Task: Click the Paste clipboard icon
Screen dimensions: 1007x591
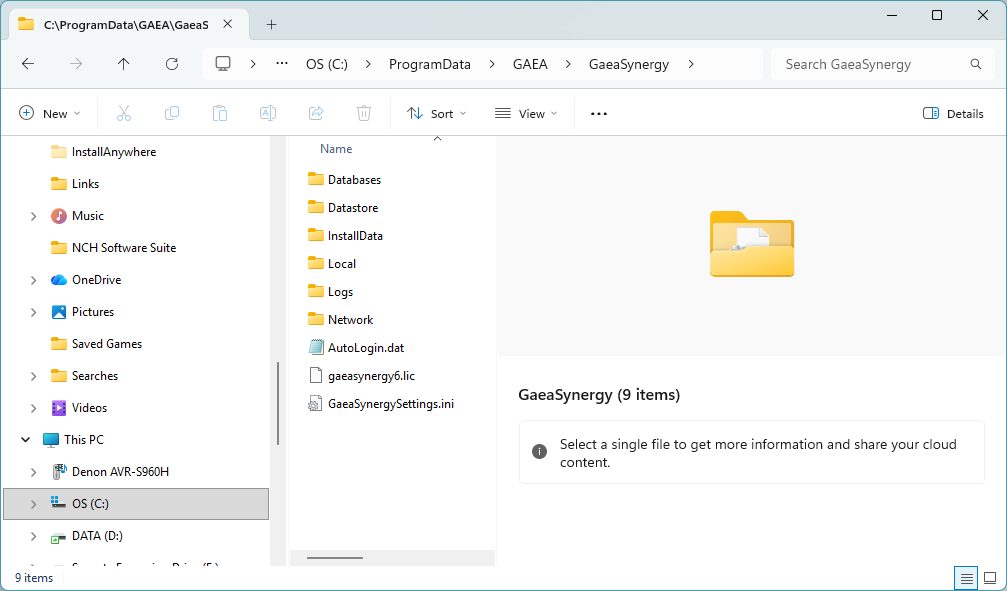Action: pyautogui.click(x=220, y=114)
